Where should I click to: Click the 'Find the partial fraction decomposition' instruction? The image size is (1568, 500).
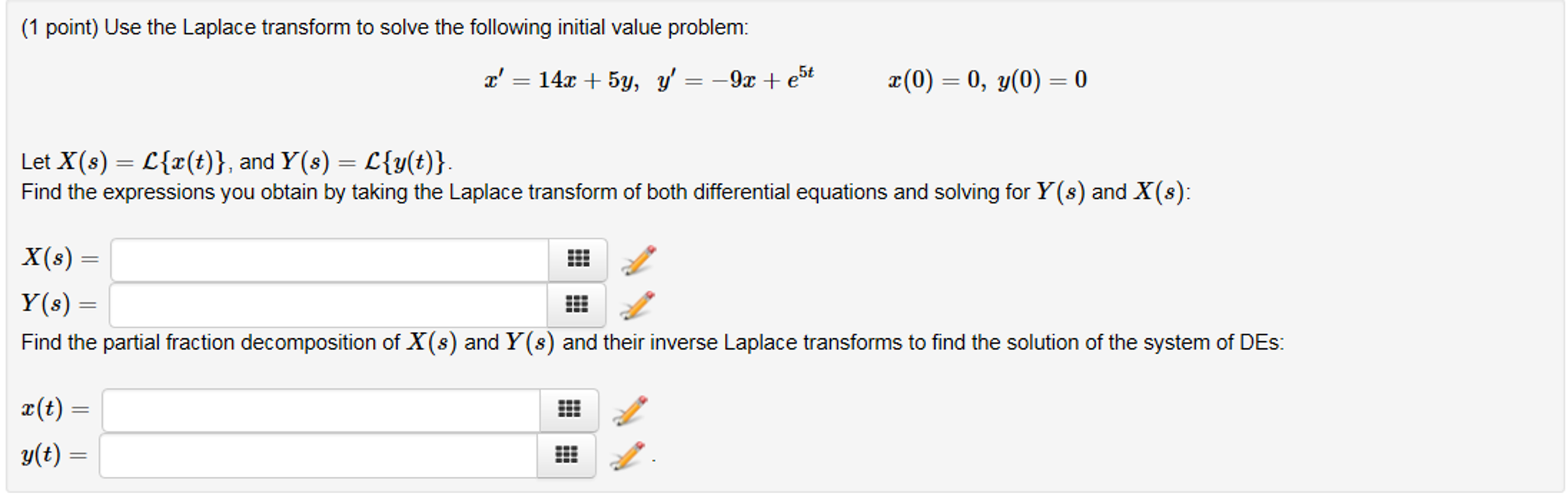click(652, 342)
